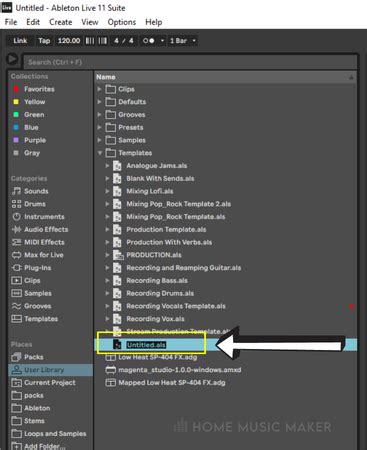
Task: Open the Plug-Ins category icon
Action: [x=16, y=268]
